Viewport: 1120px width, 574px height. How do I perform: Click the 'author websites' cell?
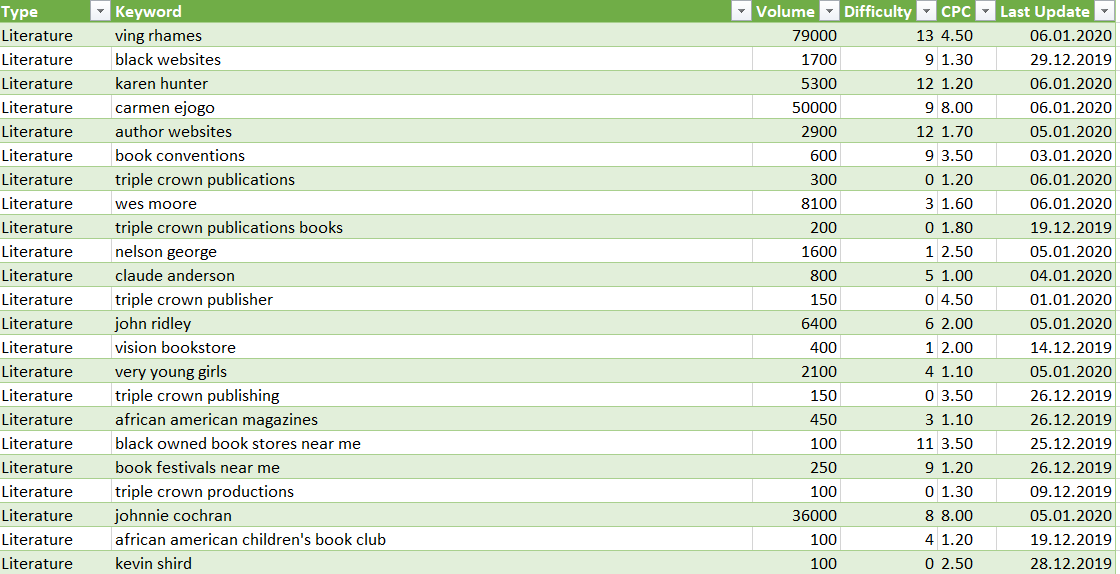431,131
